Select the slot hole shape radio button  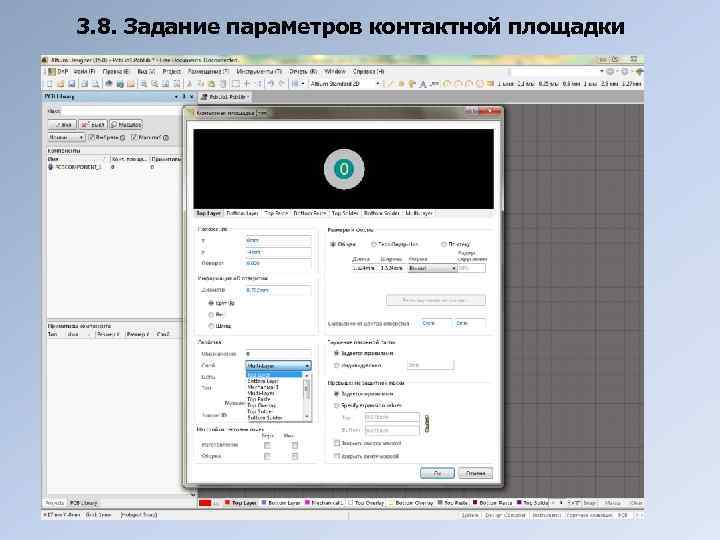[x=211, y=326]
